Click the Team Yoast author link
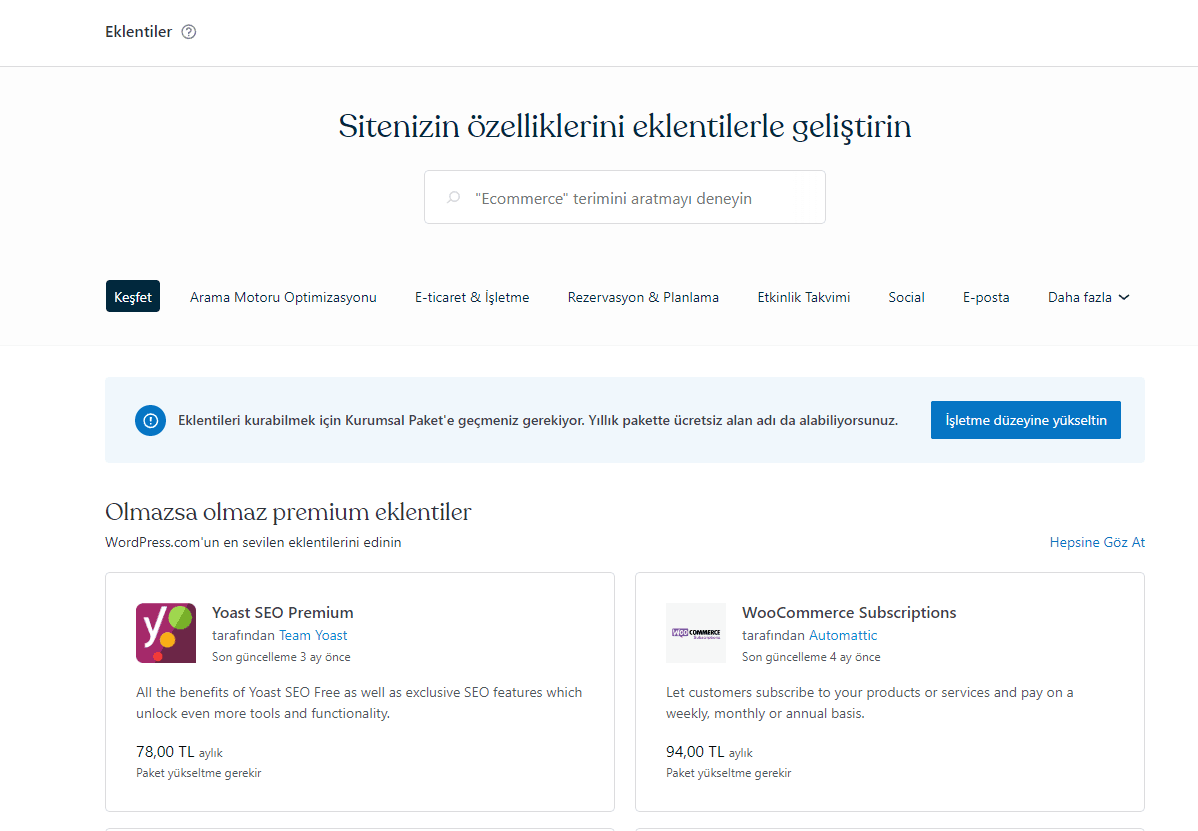This screenshot has height=831, width=1198. click(313, 635)
